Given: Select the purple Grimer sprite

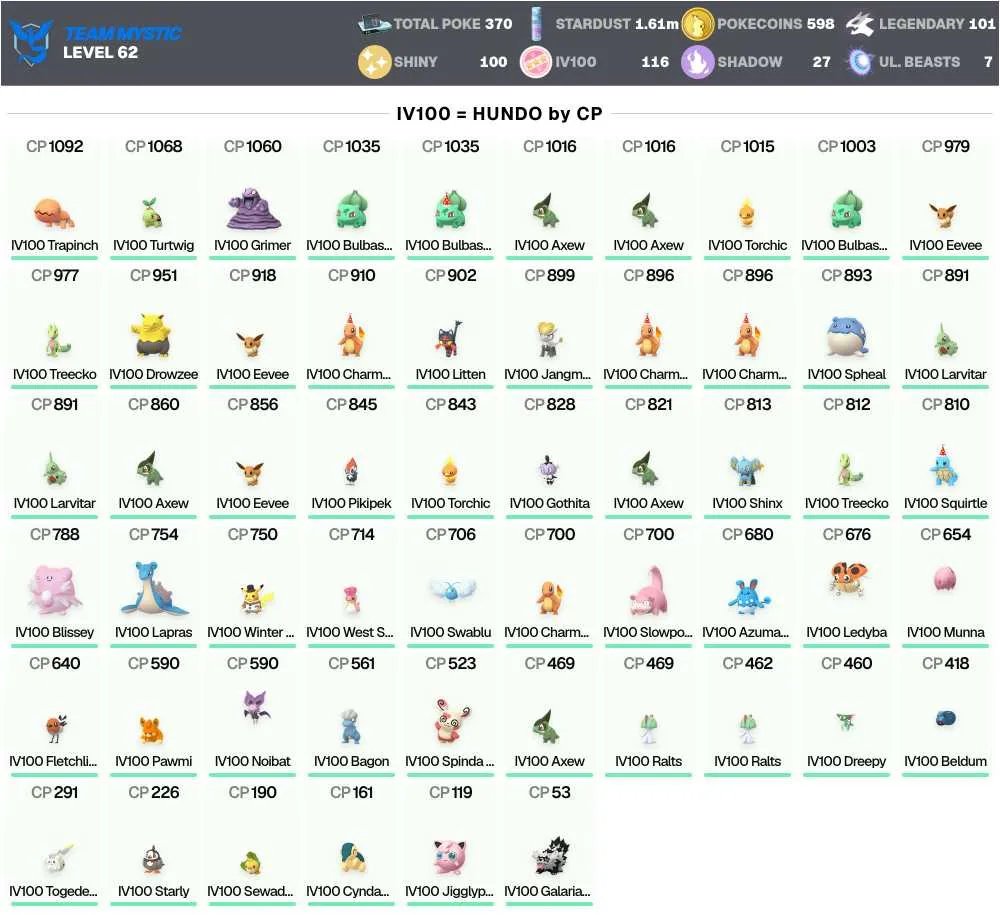Looking at the screenshot, I should [x=253, y=208].
